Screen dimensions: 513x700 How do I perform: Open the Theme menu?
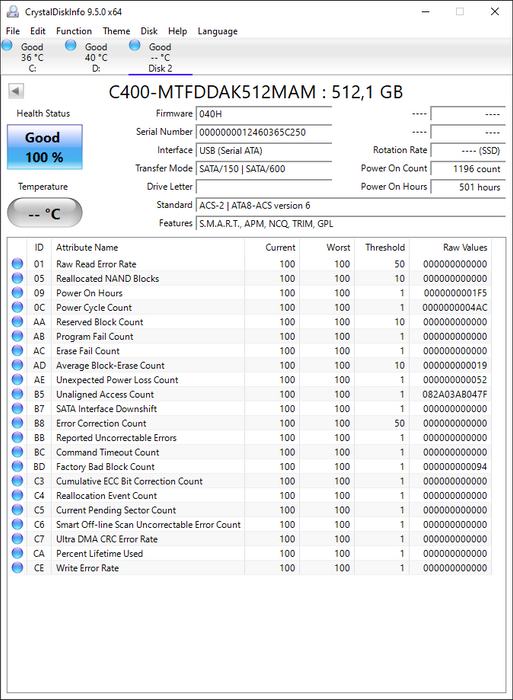coord(116,31)
